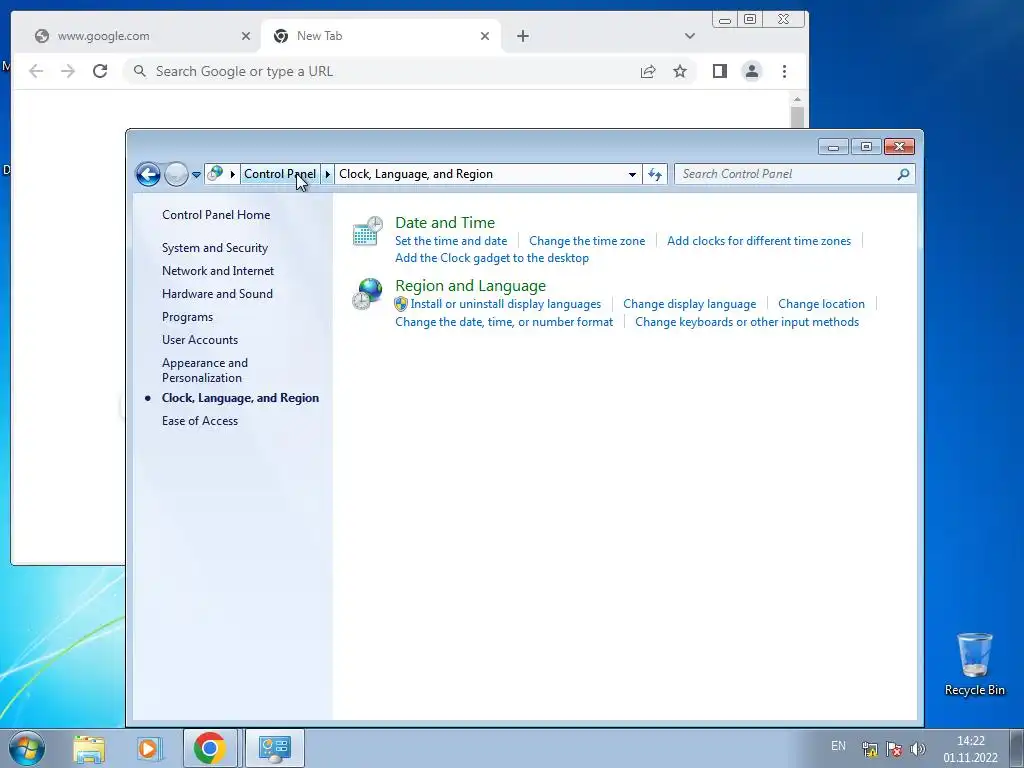Open System and Security category
The height and width of the screenshot is (768, 1024).
click(x=215, y=248)
